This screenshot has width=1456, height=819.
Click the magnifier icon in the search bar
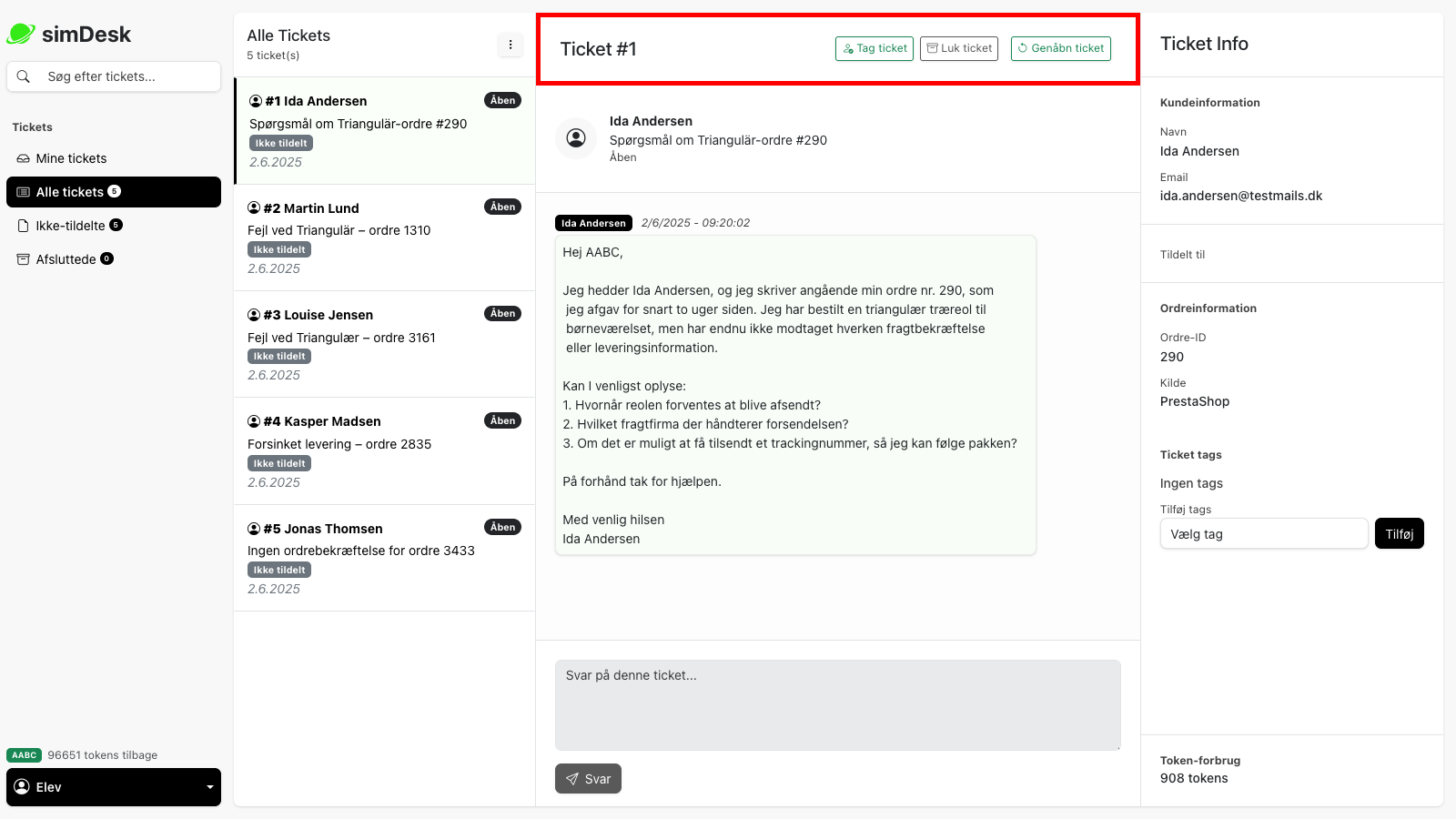click(x=24, y=76)
